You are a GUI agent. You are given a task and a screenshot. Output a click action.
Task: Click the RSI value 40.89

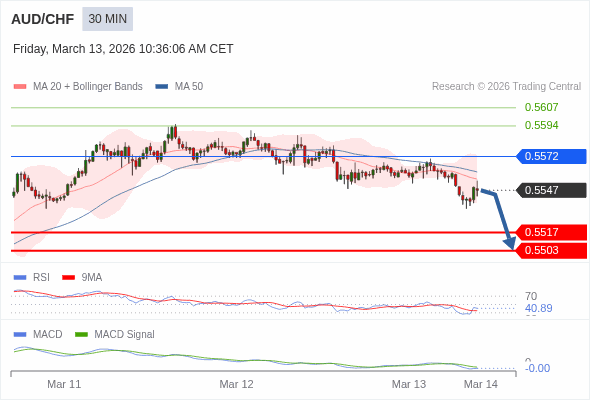[x=538, y=308]
